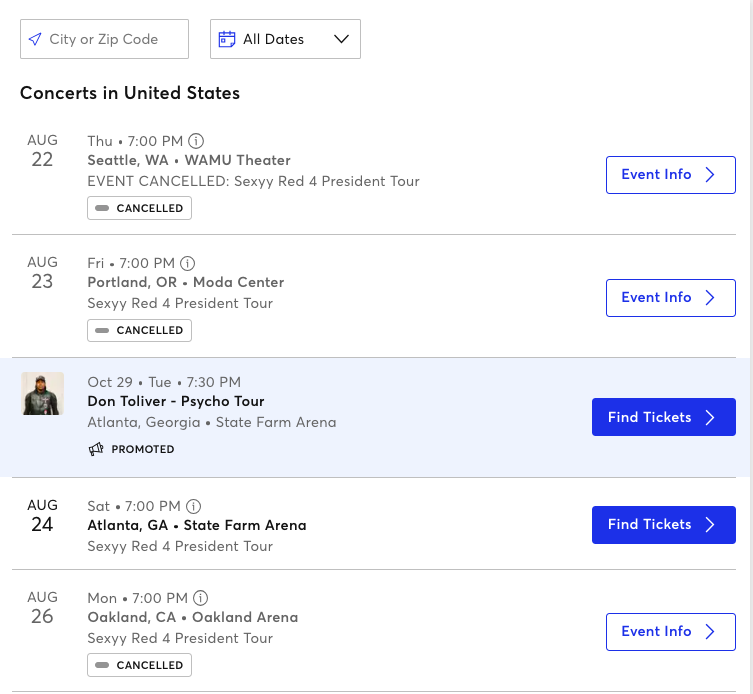
Task: Click chevron arrow on Seattle Event Info button
Action: tap(710, 174)
